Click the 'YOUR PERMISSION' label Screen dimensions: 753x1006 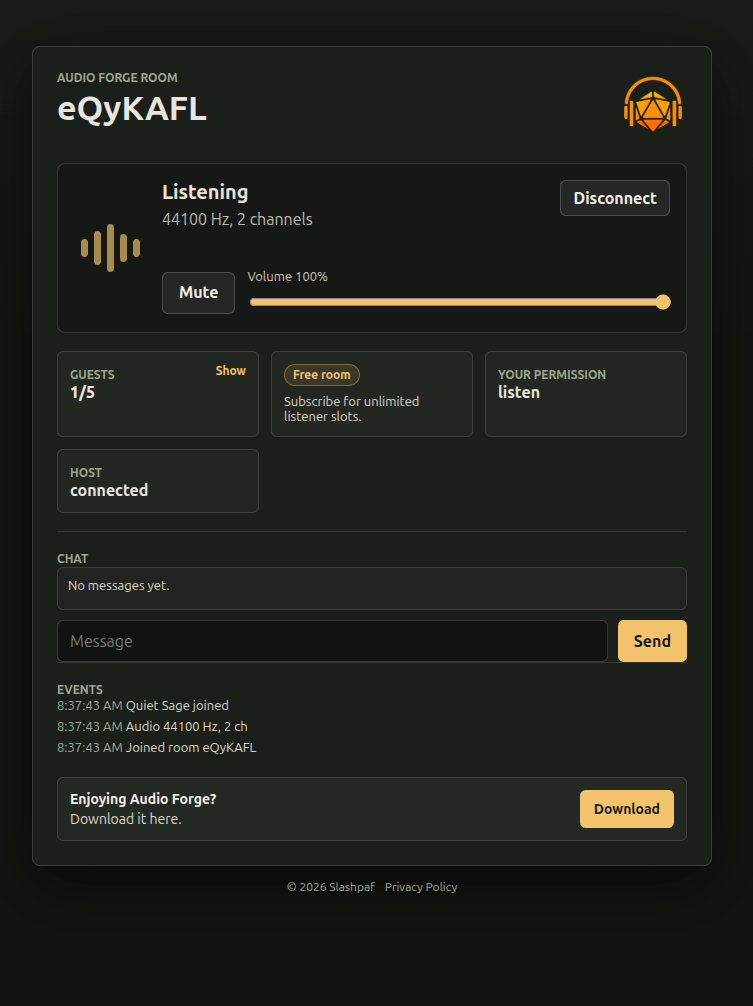[x=552, y=375]
